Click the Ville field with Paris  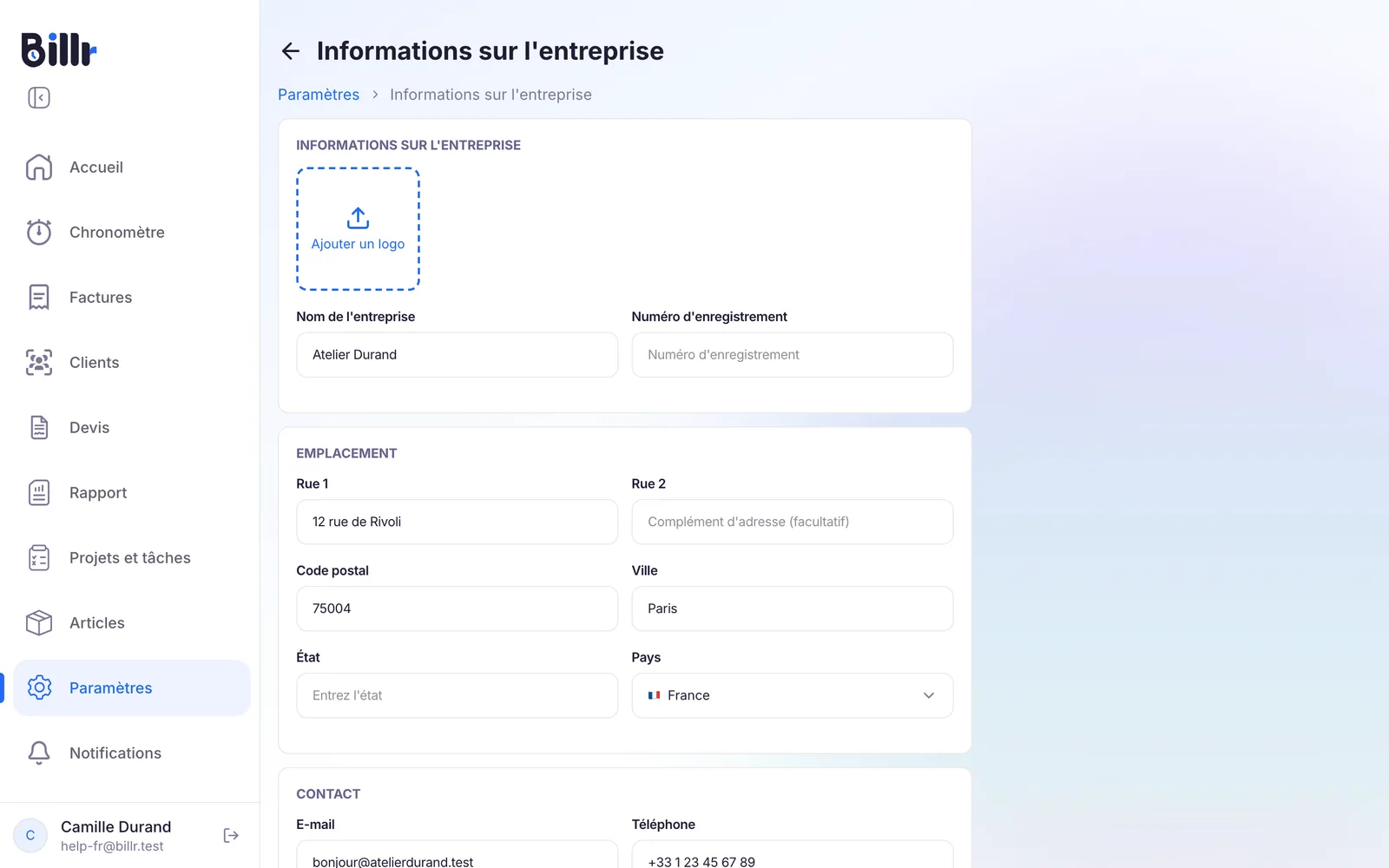click(793, 608)
